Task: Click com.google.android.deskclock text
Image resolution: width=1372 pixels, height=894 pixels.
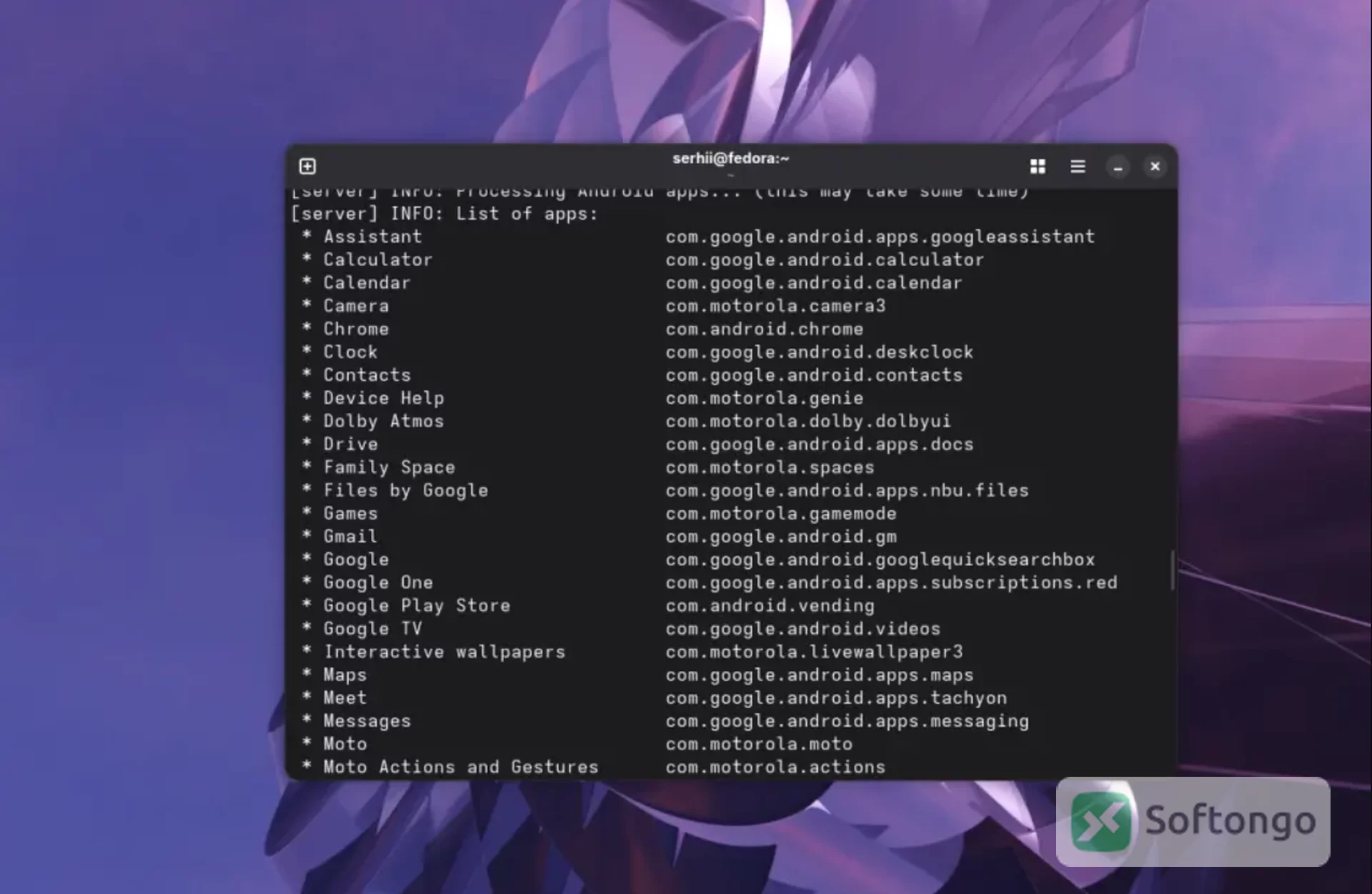Action: coord(819,352)
